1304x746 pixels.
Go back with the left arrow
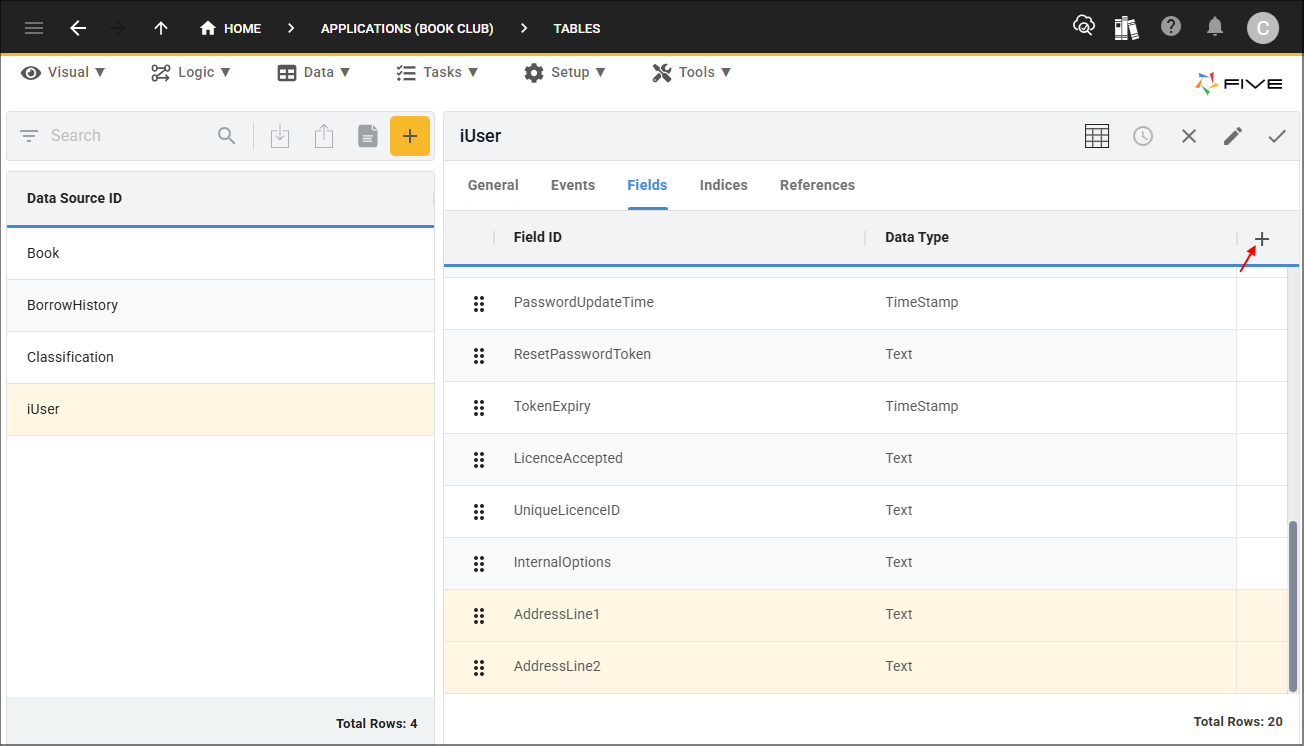point(78,28)
